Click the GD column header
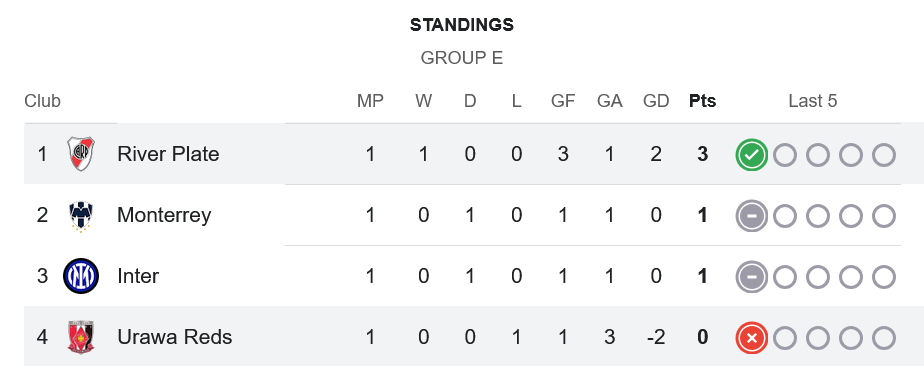This screenshot has height=384, width=924. pos(656,101)
